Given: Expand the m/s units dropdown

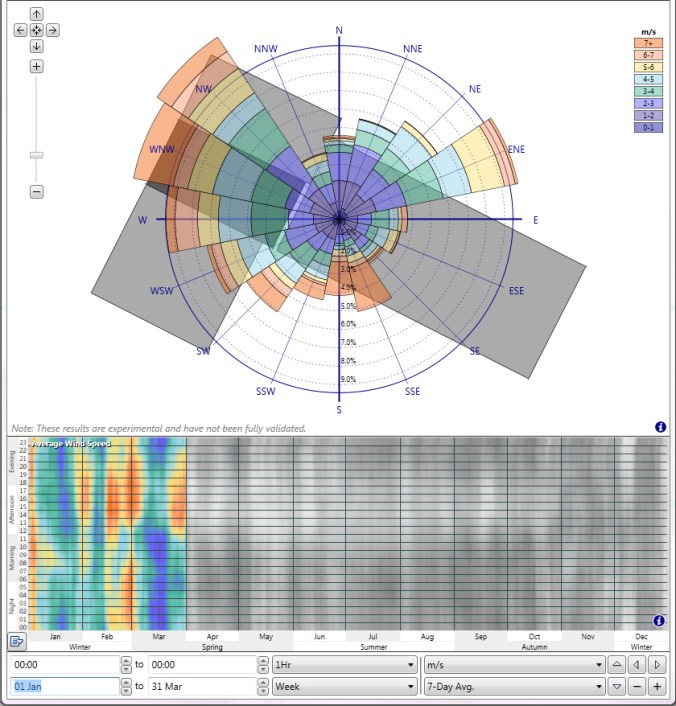Looking at the screenshot, I should pyautogui.click(x=513, y=664).
